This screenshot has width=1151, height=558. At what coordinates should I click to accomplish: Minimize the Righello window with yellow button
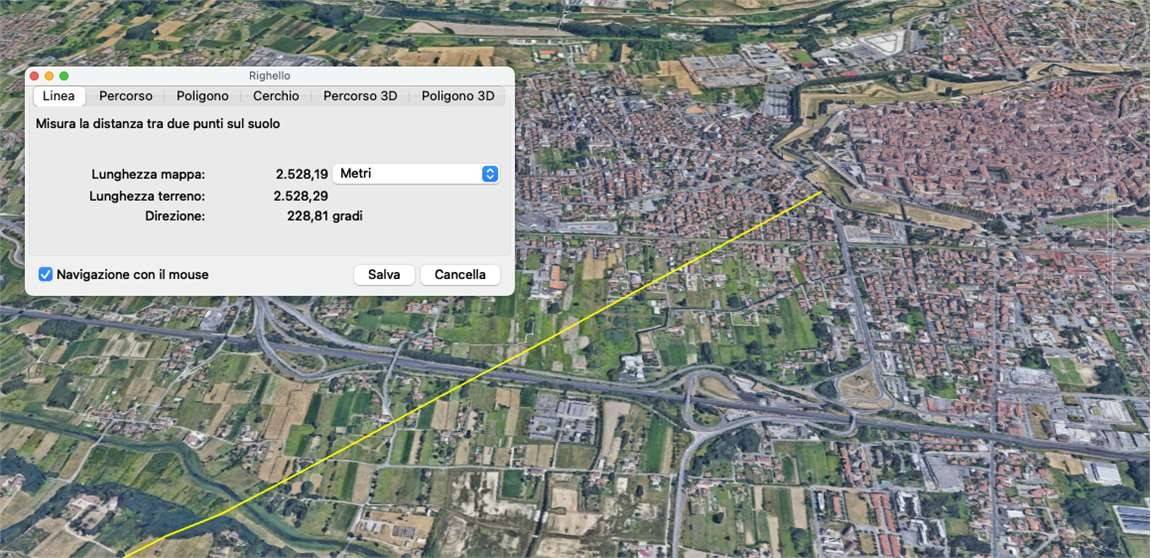click(x=48, y=76)
